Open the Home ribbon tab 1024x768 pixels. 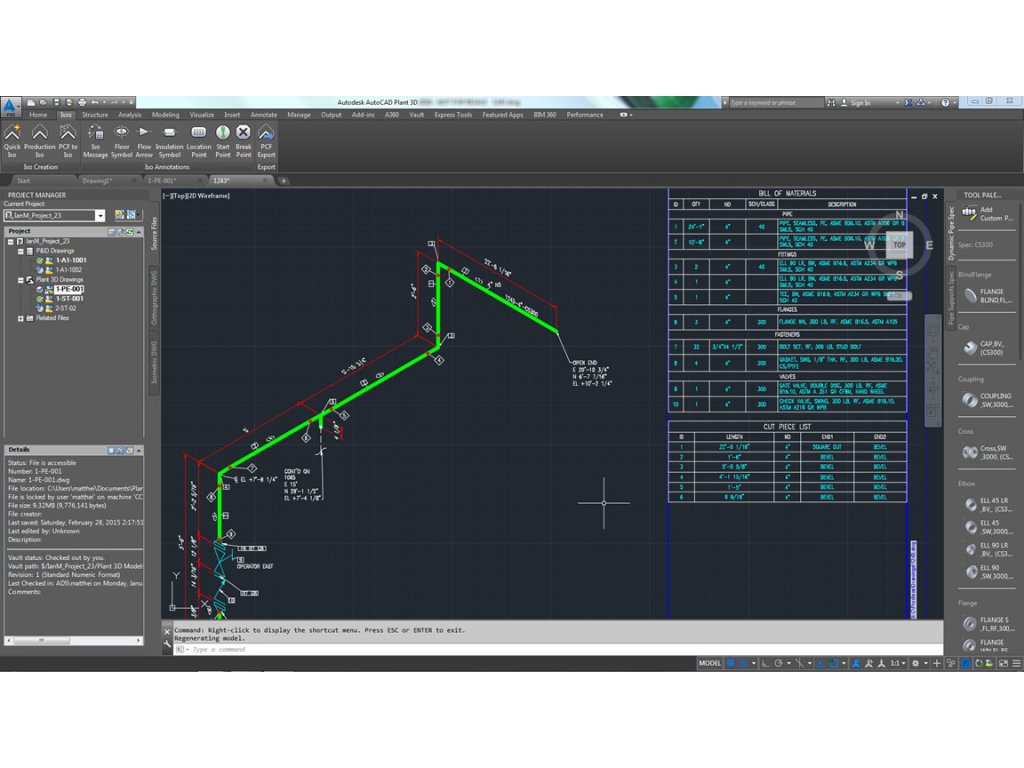38,115
